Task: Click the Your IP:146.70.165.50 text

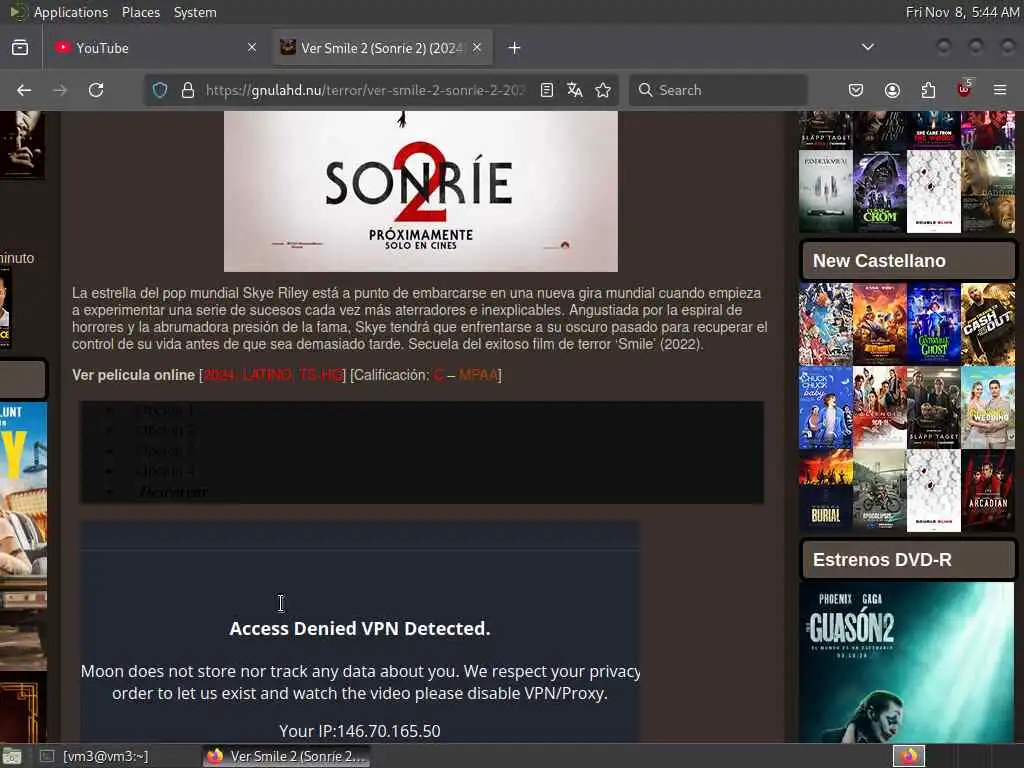Action: tap(360, 731)
